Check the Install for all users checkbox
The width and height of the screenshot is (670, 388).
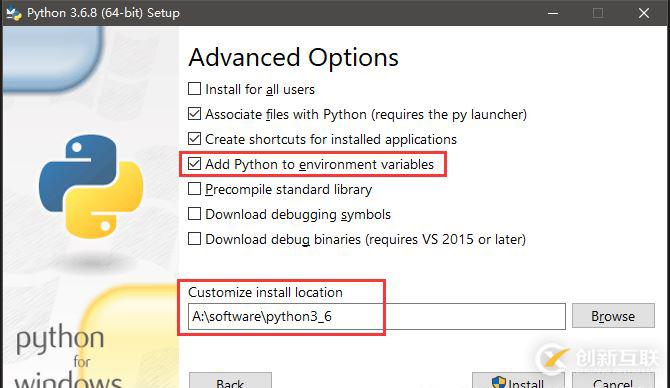click(194, 89)
